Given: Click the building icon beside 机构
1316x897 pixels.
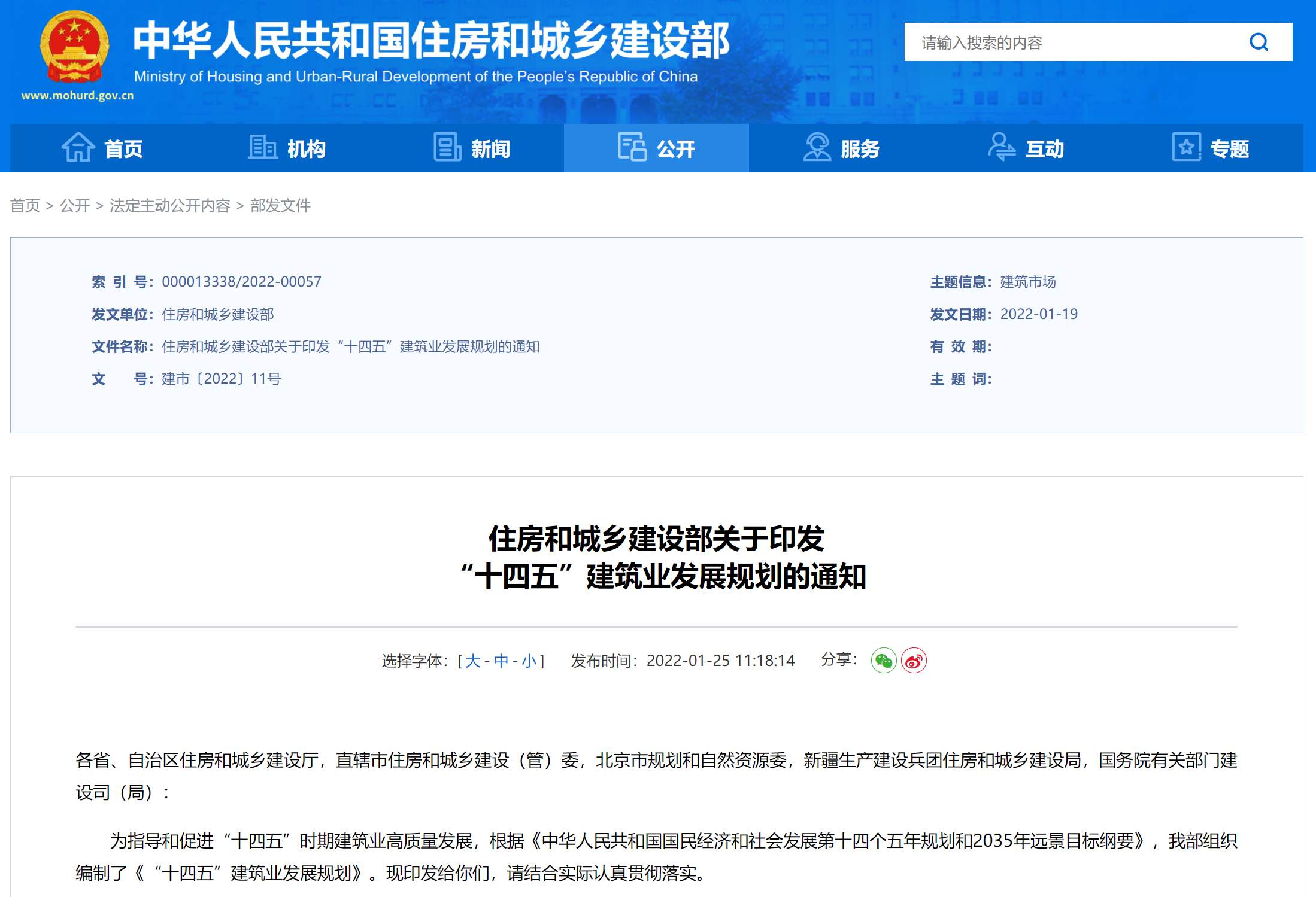Looking at the screenshot, I should [263, 147].
